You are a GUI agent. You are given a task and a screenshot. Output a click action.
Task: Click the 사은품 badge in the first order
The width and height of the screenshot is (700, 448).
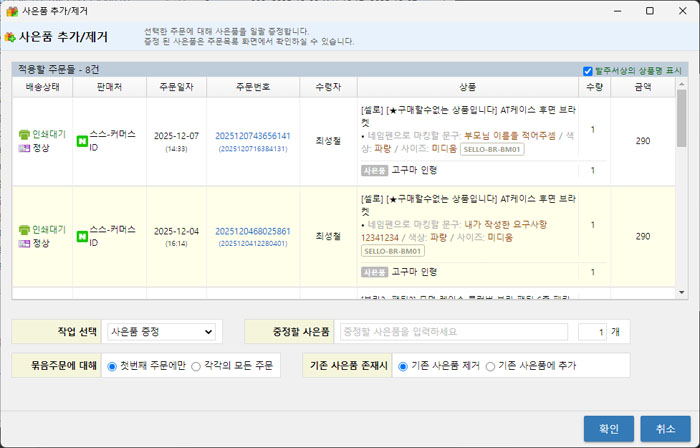[x=374, y=170]
